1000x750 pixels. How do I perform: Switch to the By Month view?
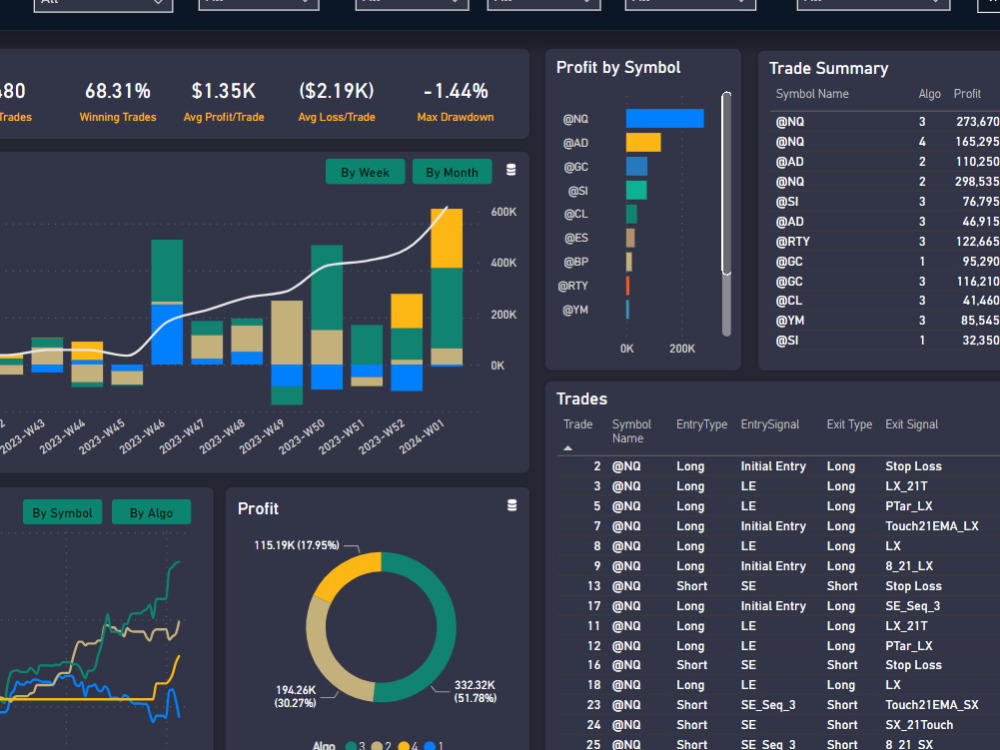452,171
